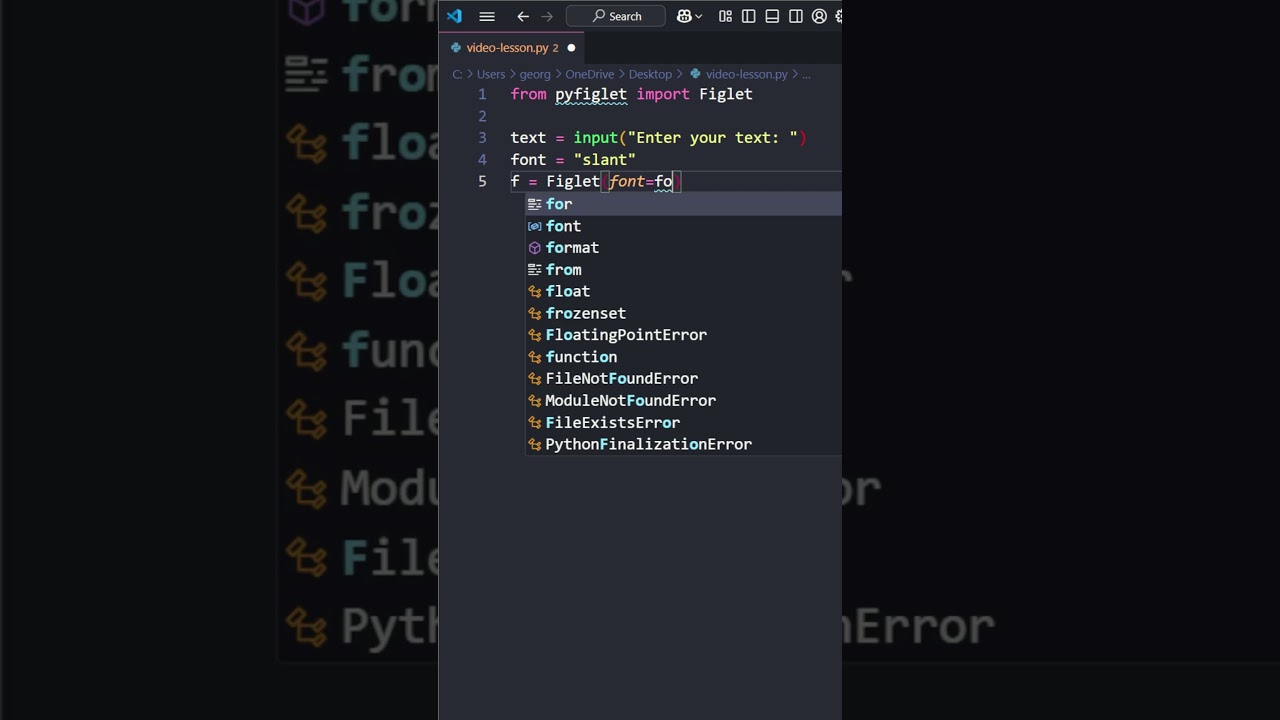Toggle the secondary side bar
The height and width of the screenshot is (720, 1280).
[x=796, y=16]
